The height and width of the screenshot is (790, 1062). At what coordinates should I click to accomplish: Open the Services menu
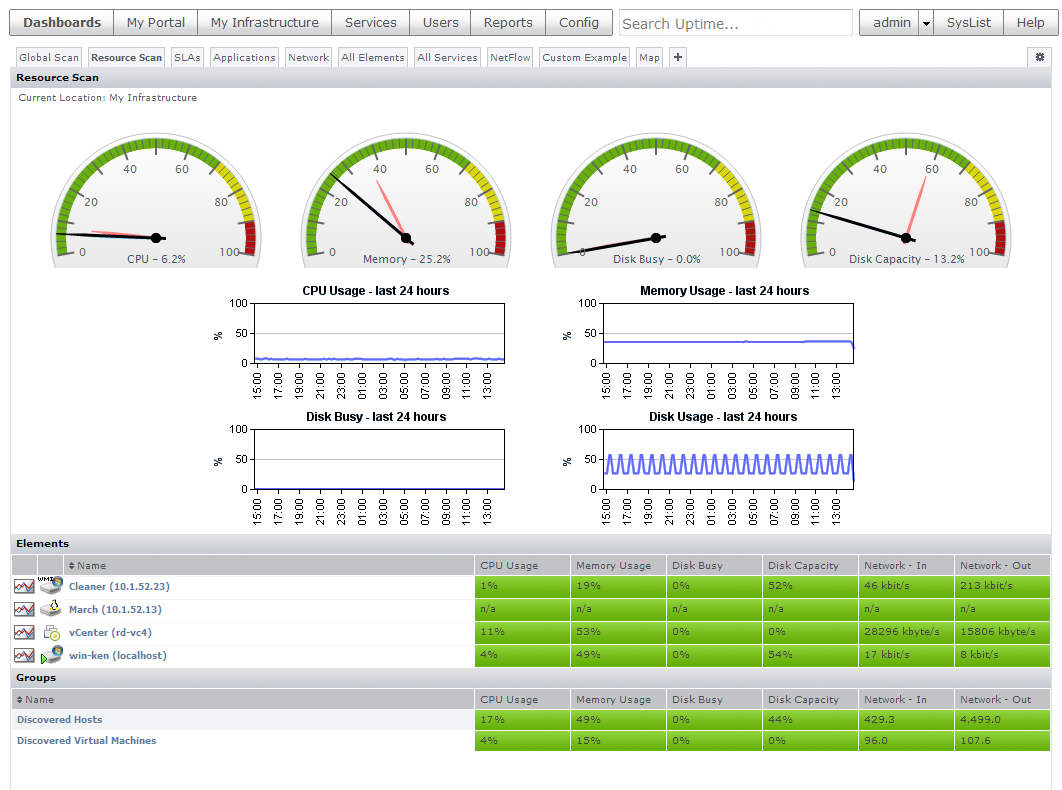coord(370,22)
